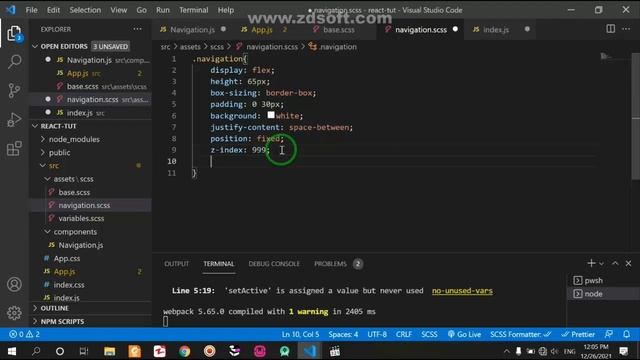Split the editor to the right

pos(610,29)
